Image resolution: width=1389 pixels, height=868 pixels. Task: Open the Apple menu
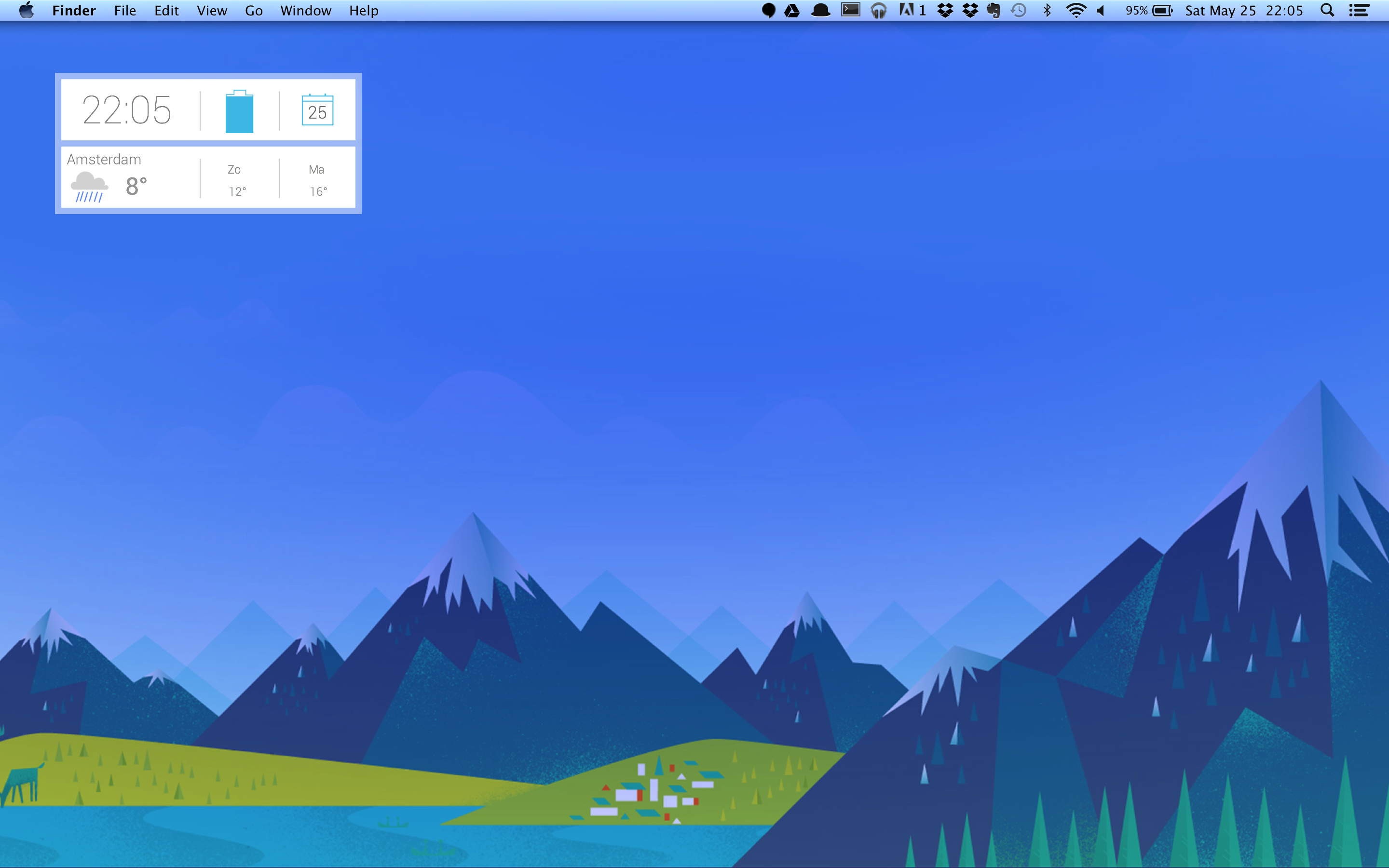(x=27, y=10)
